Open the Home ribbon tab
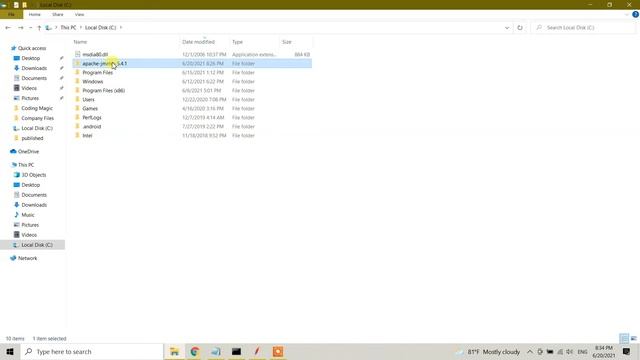Screen dimensions: 640x360 pos(35,14)
